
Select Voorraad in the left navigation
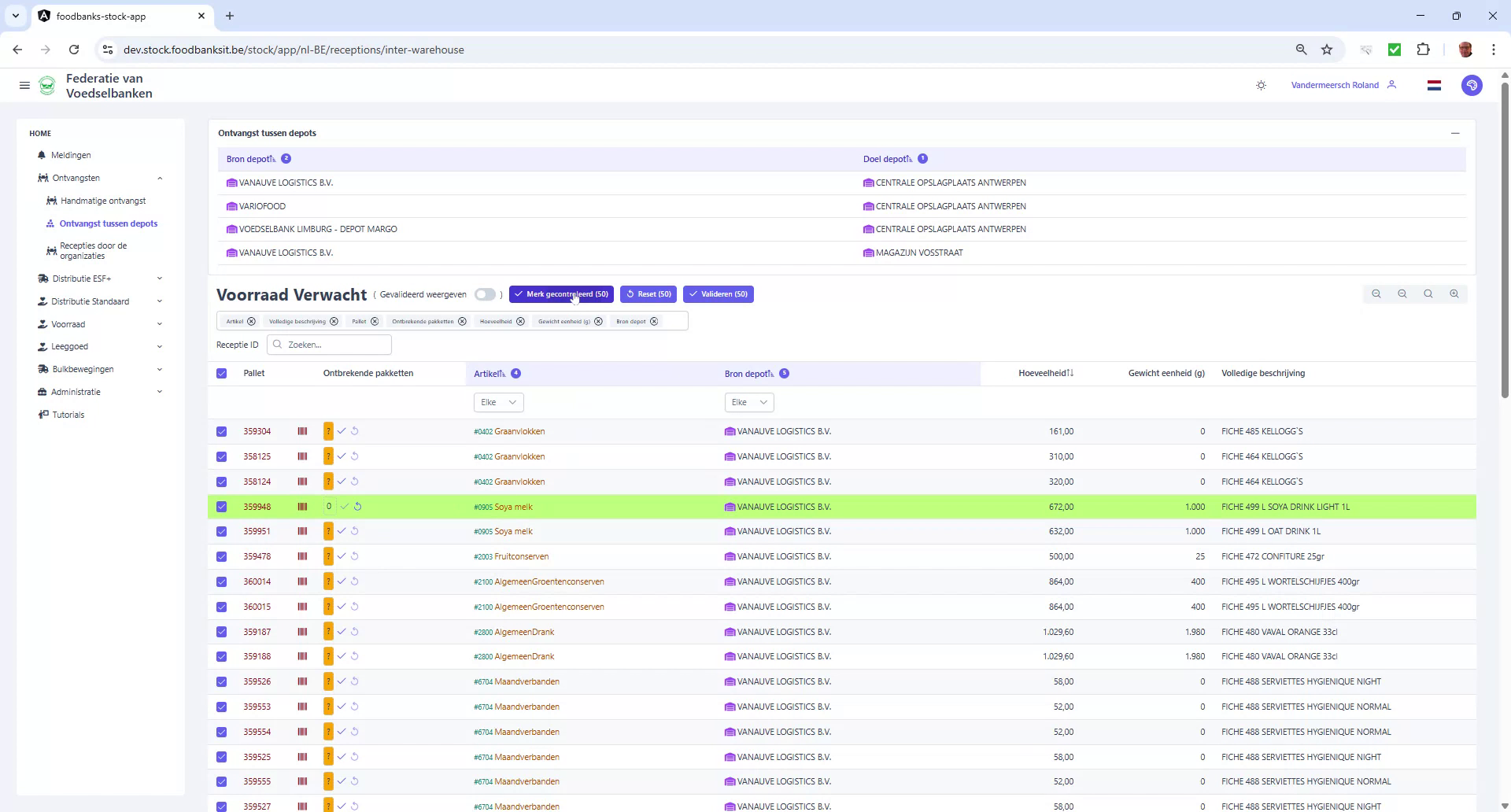(x=68, y=324)
